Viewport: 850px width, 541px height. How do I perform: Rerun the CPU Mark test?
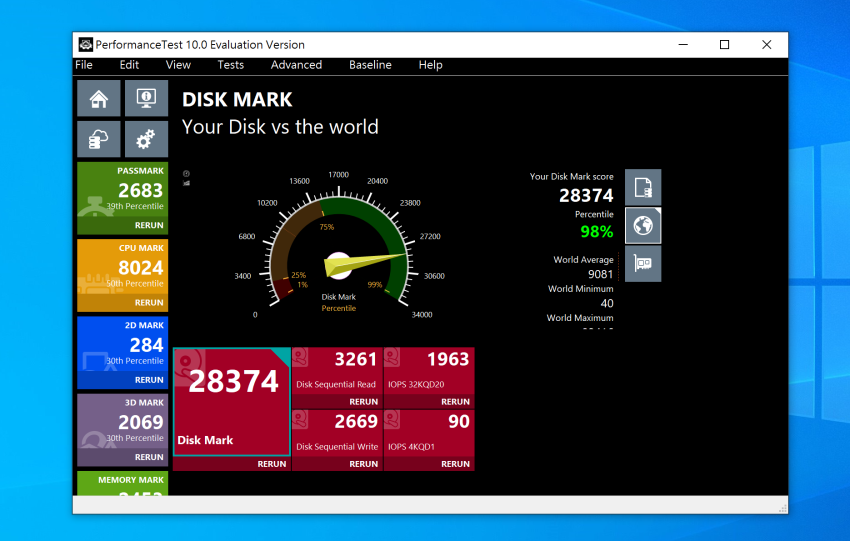pos(149,302)
